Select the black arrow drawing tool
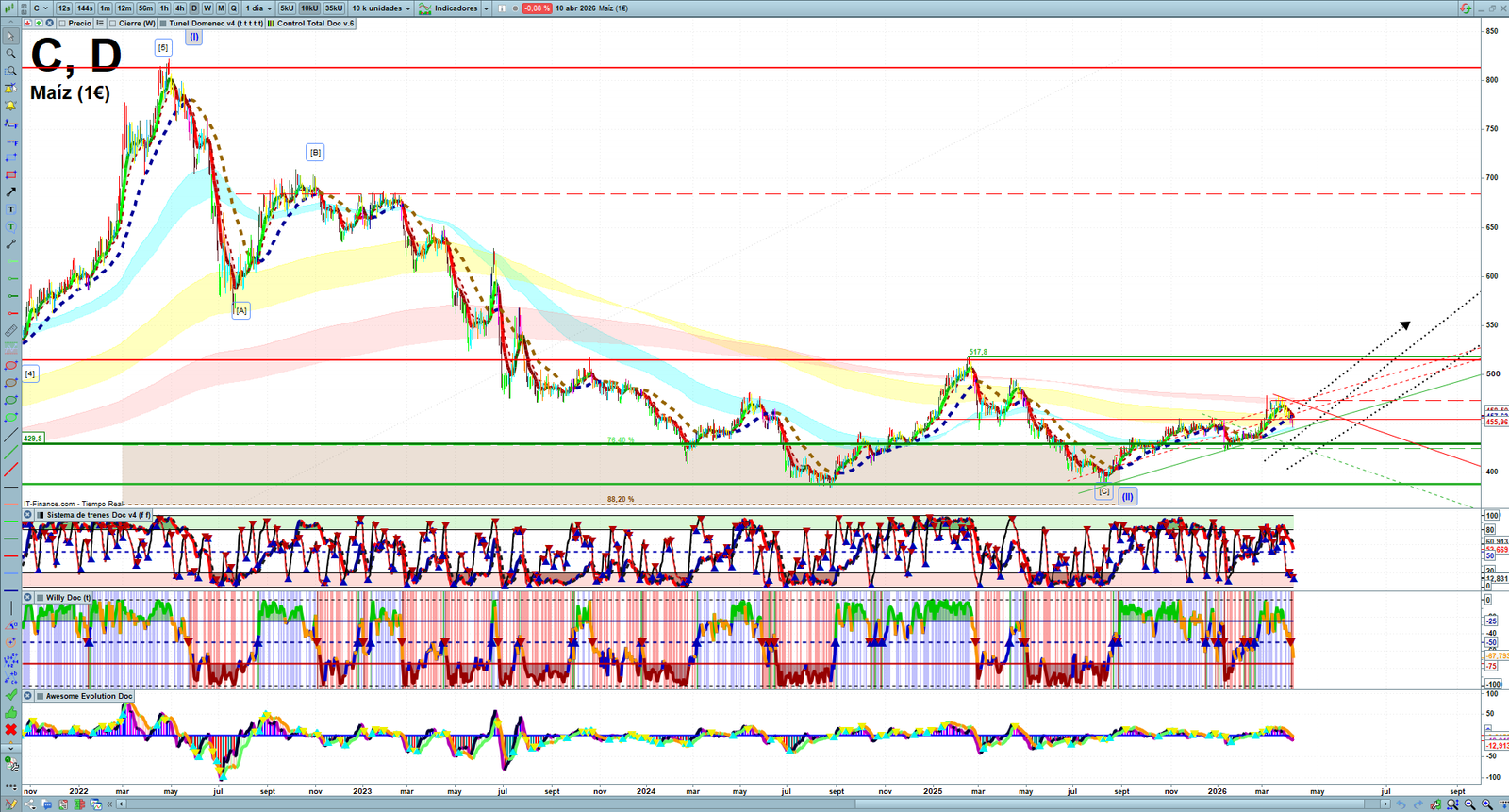Image resolution: width=1509 pixels, height=812 pixels. 10,192
